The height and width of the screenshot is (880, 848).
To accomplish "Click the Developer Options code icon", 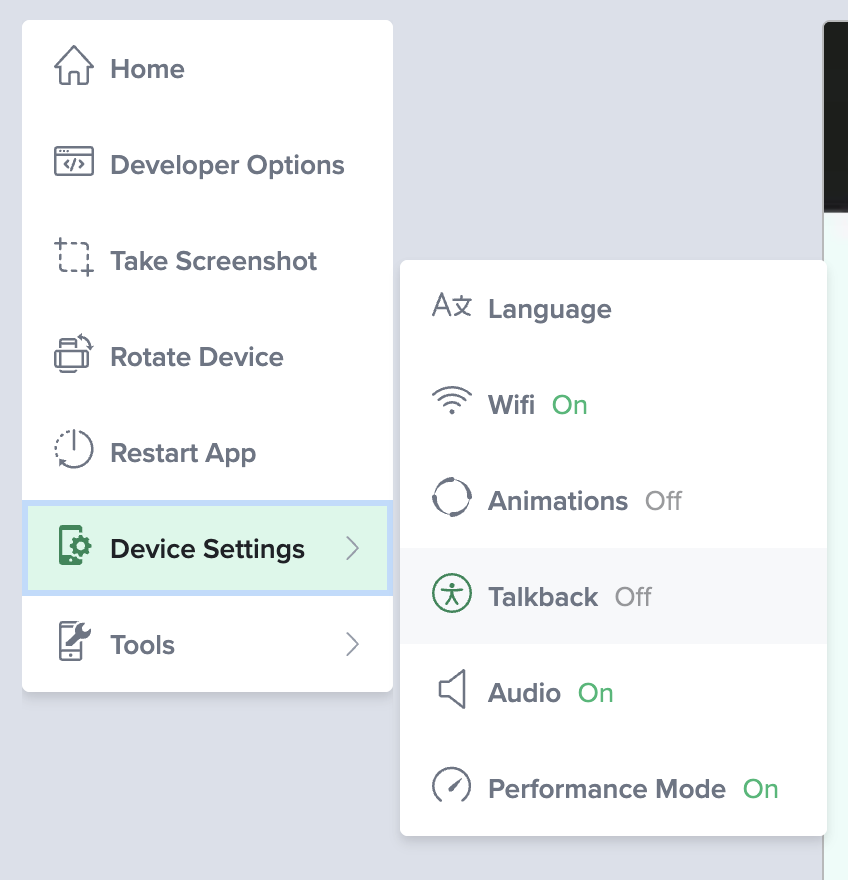I will point(73,163).
